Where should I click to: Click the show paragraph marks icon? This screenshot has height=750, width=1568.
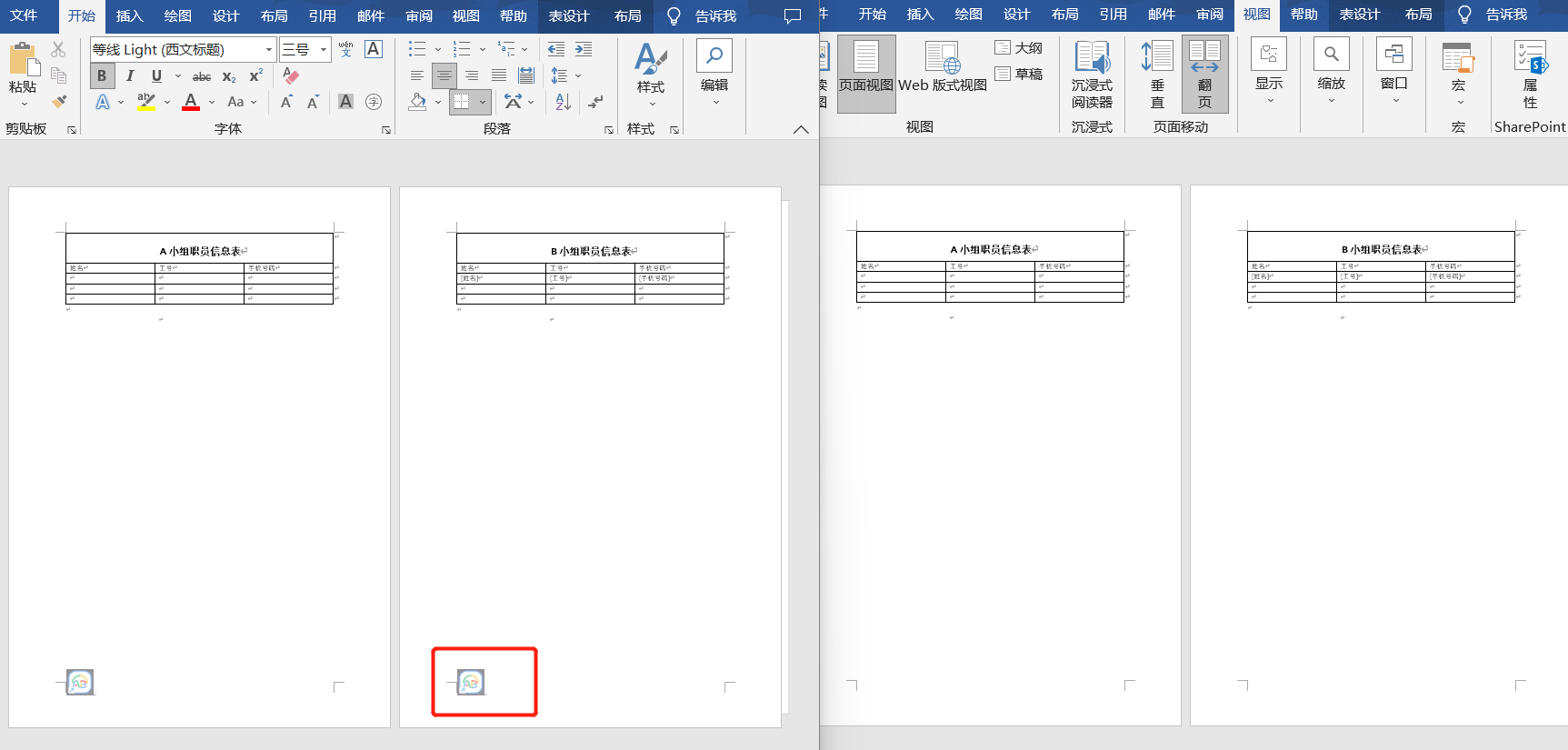(595, 102)
